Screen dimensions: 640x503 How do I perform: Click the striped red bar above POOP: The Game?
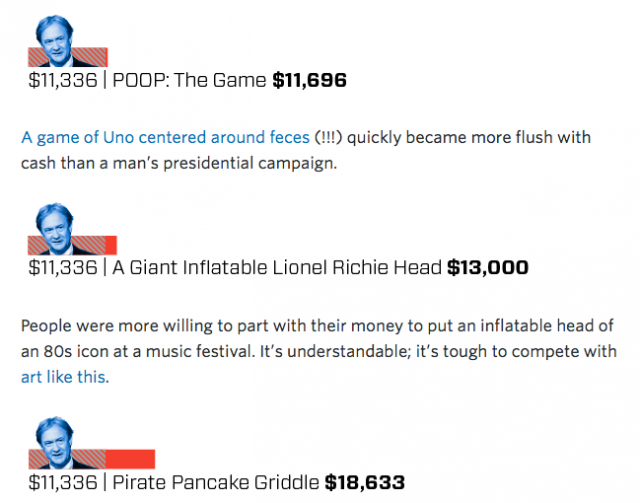click(x=68, y=57)
